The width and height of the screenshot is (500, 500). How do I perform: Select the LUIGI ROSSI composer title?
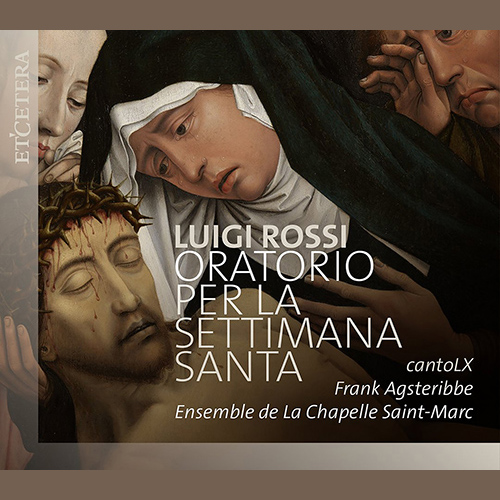click(261, 236)
